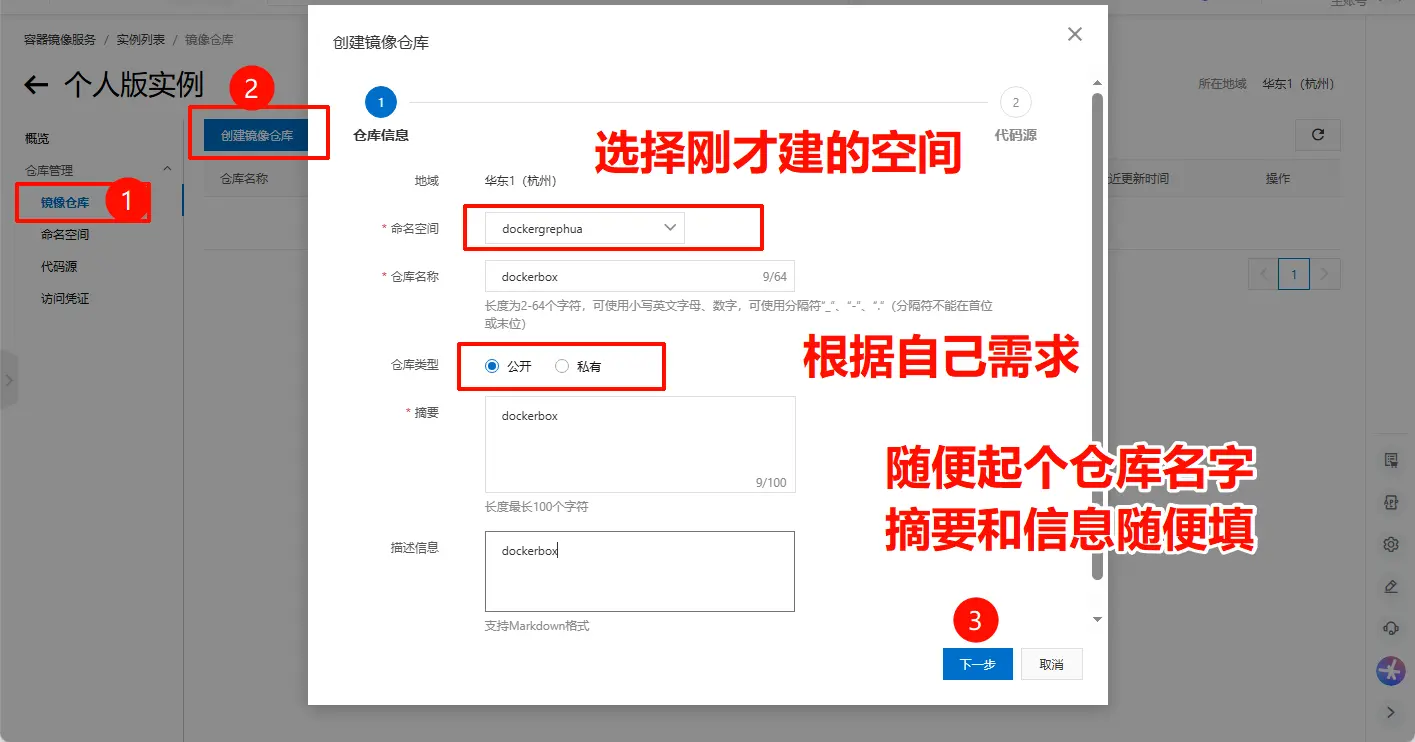
Task: Click the 下一步 button
Action: pyautogui.click(x=977, y=664)
